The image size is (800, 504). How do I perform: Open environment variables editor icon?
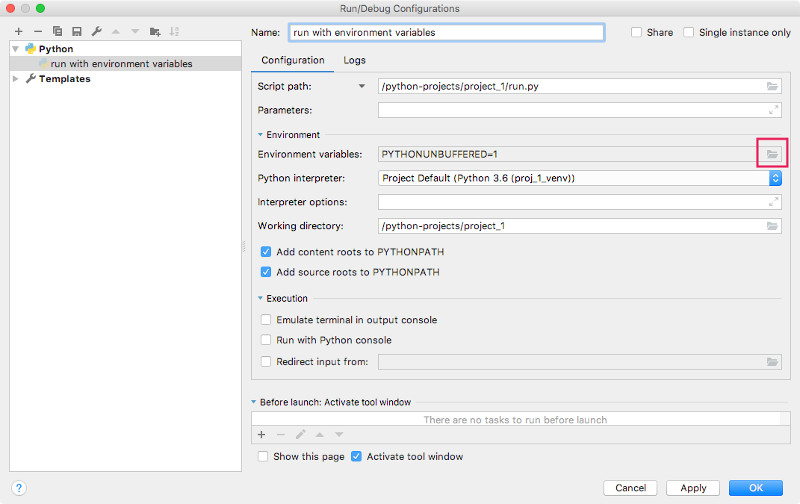[772, 154]
